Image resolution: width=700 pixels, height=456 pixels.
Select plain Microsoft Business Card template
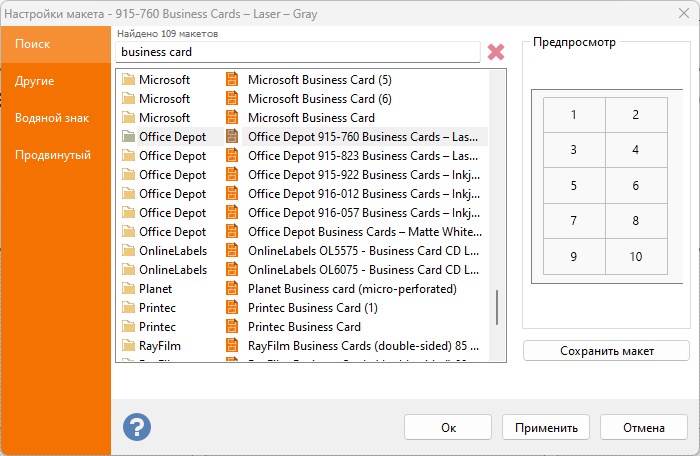[x=311, y=118]
